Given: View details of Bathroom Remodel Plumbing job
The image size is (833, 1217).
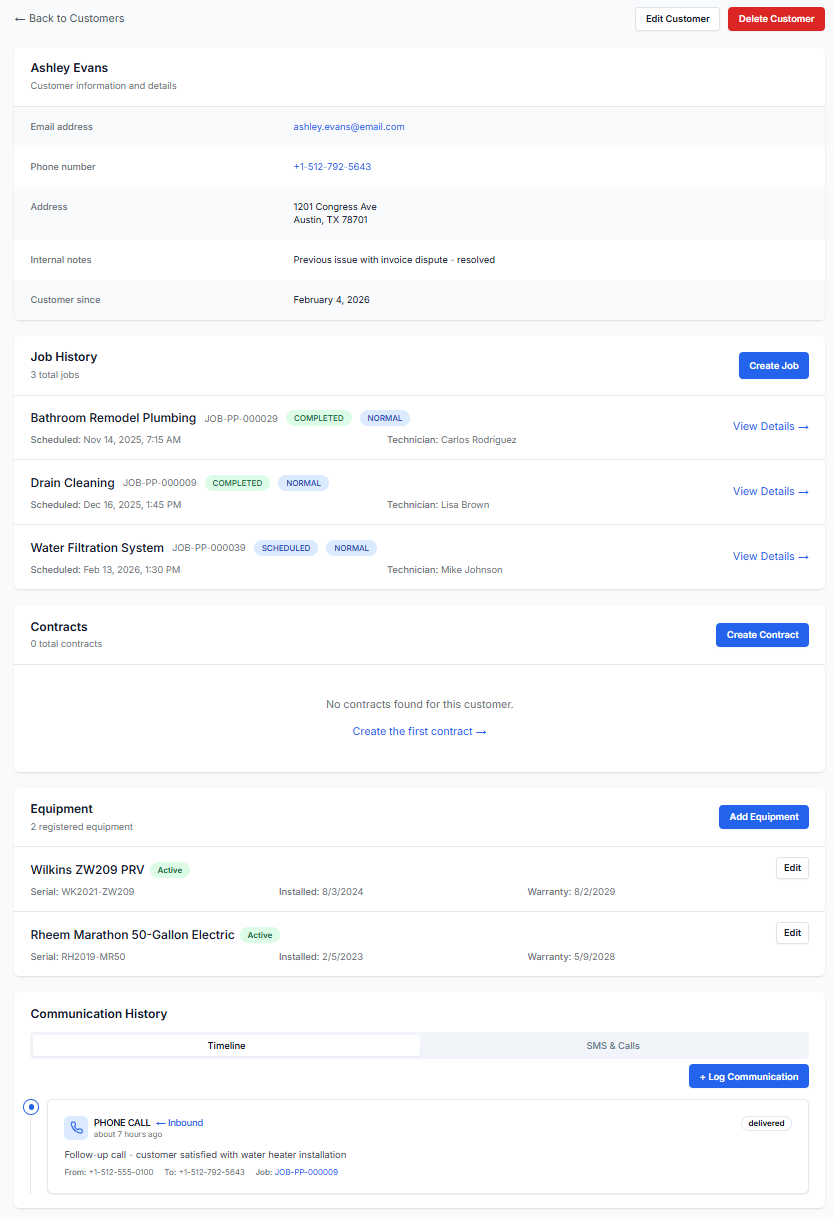Looking at the screenshot, I should coord(770,427).
